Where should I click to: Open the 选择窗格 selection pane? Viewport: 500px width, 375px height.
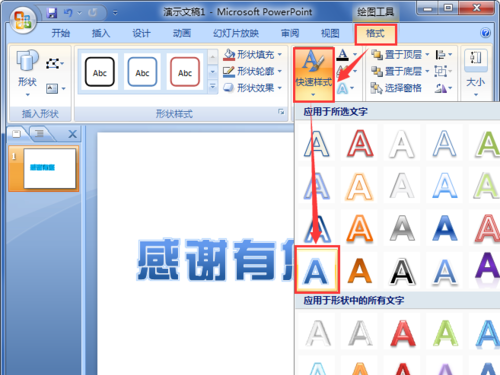tap(396, 88)
